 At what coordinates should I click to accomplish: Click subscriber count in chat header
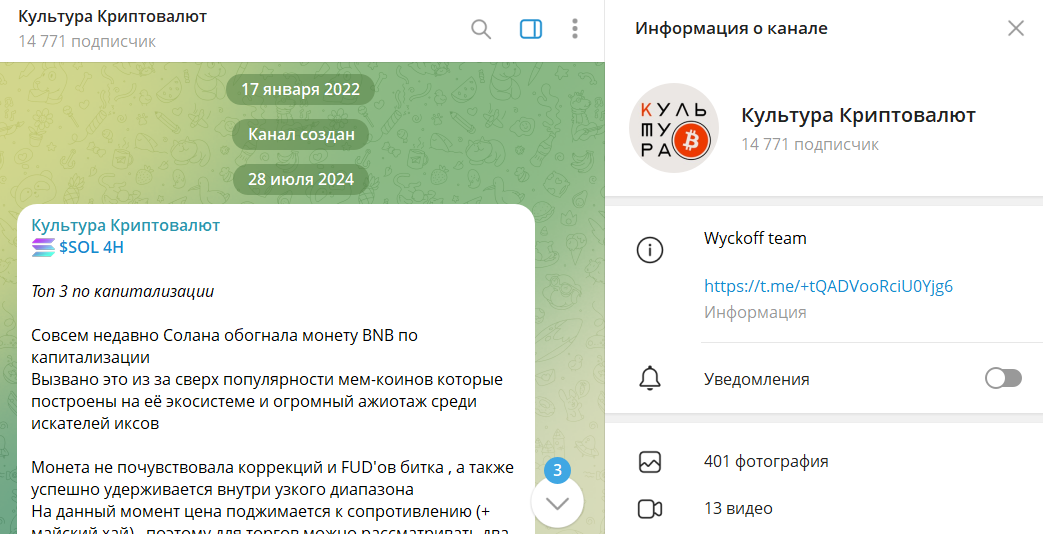tap(87, 42)
